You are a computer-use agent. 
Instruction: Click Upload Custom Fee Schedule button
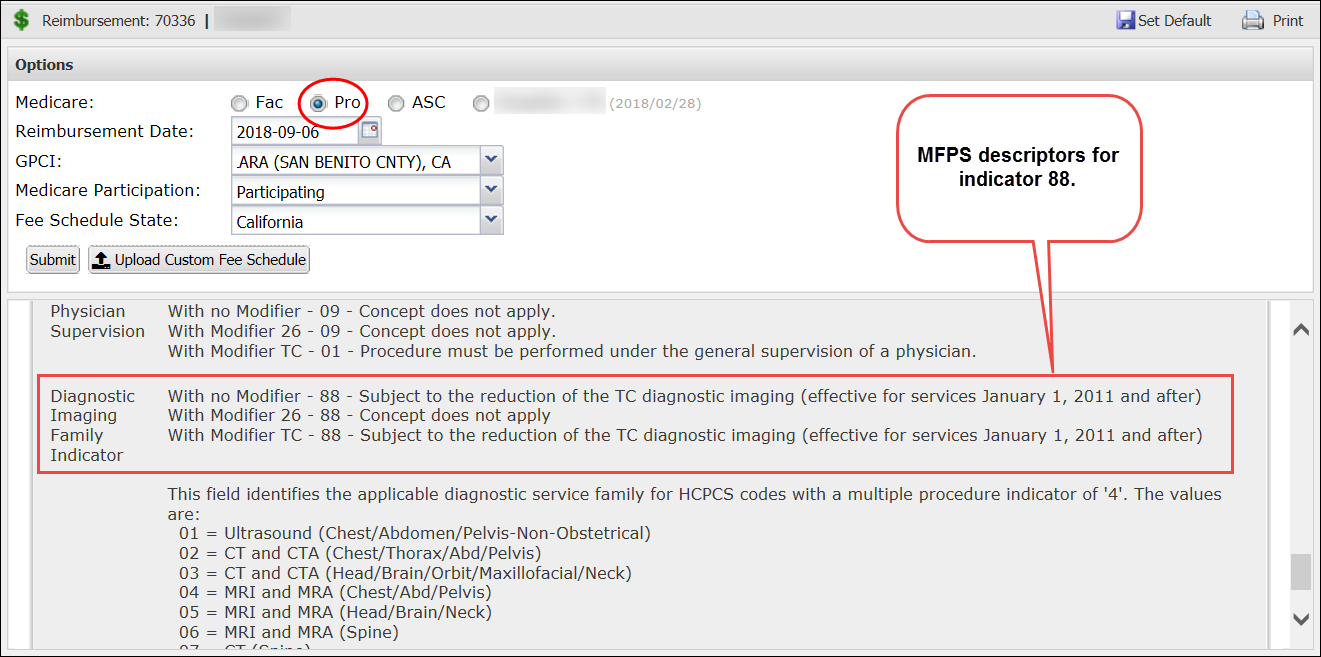tap(199, 260)
